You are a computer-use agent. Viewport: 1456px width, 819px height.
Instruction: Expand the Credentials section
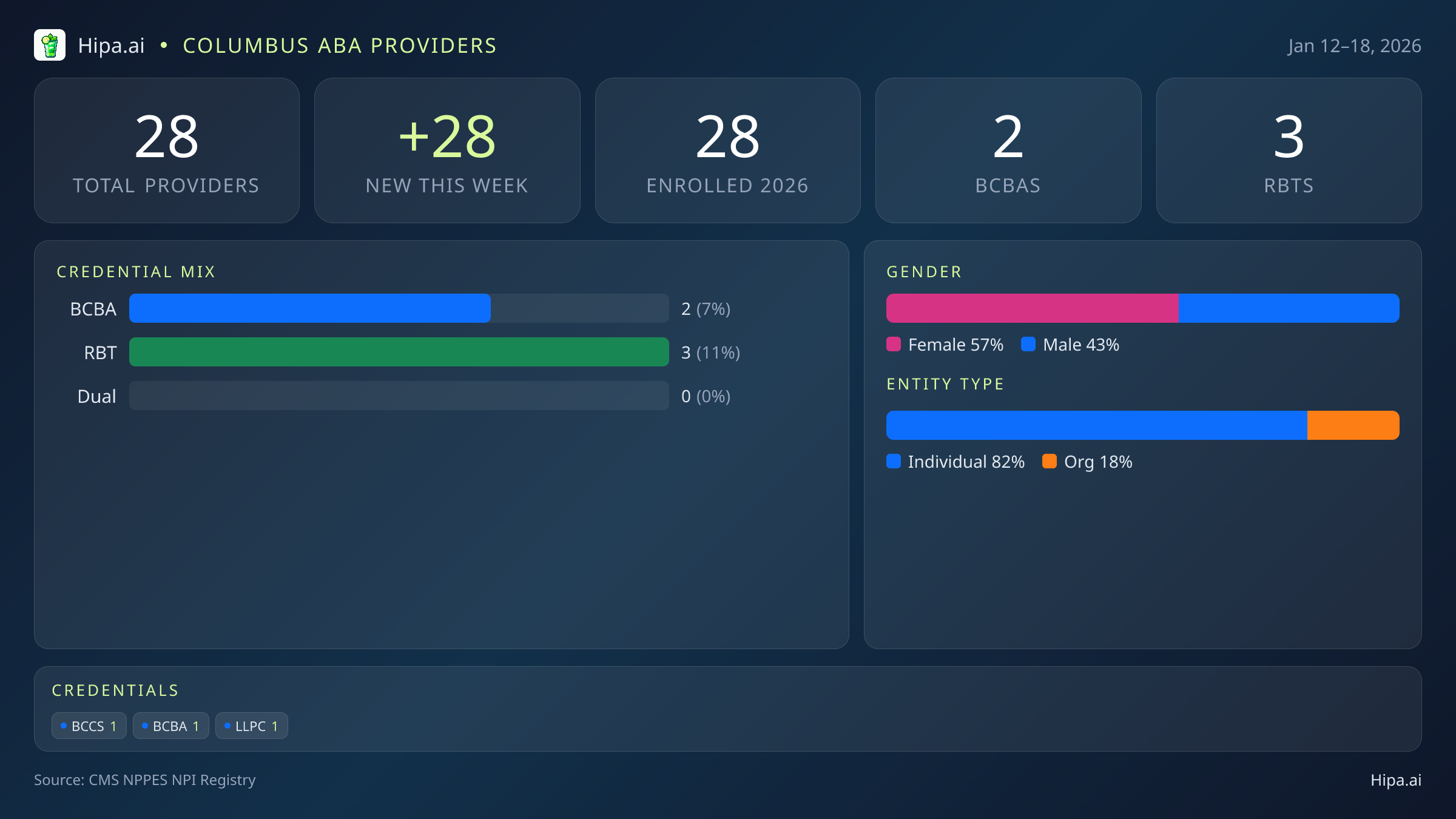[115, 690]
